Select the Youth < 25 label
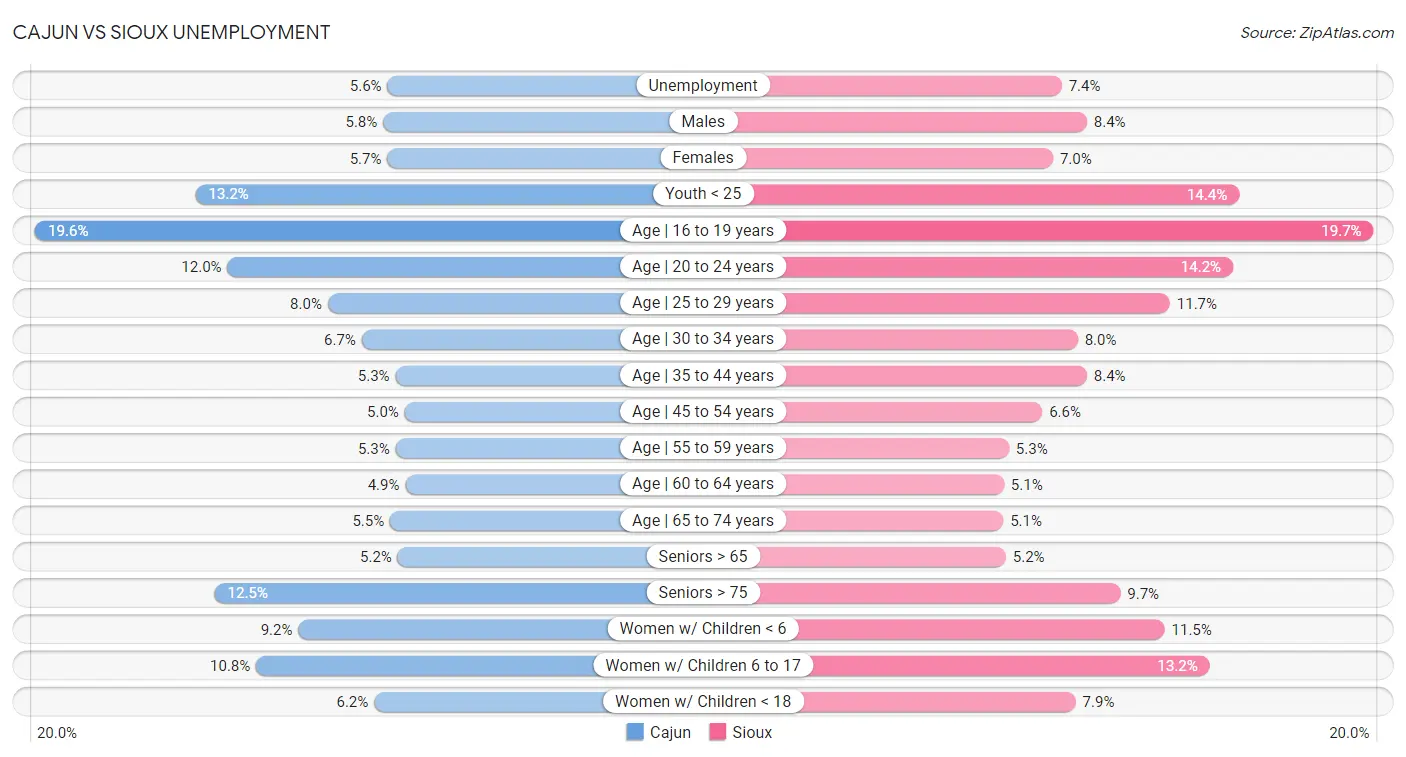The height and width of the screenshot is (757, 1406). click(703, 194)
